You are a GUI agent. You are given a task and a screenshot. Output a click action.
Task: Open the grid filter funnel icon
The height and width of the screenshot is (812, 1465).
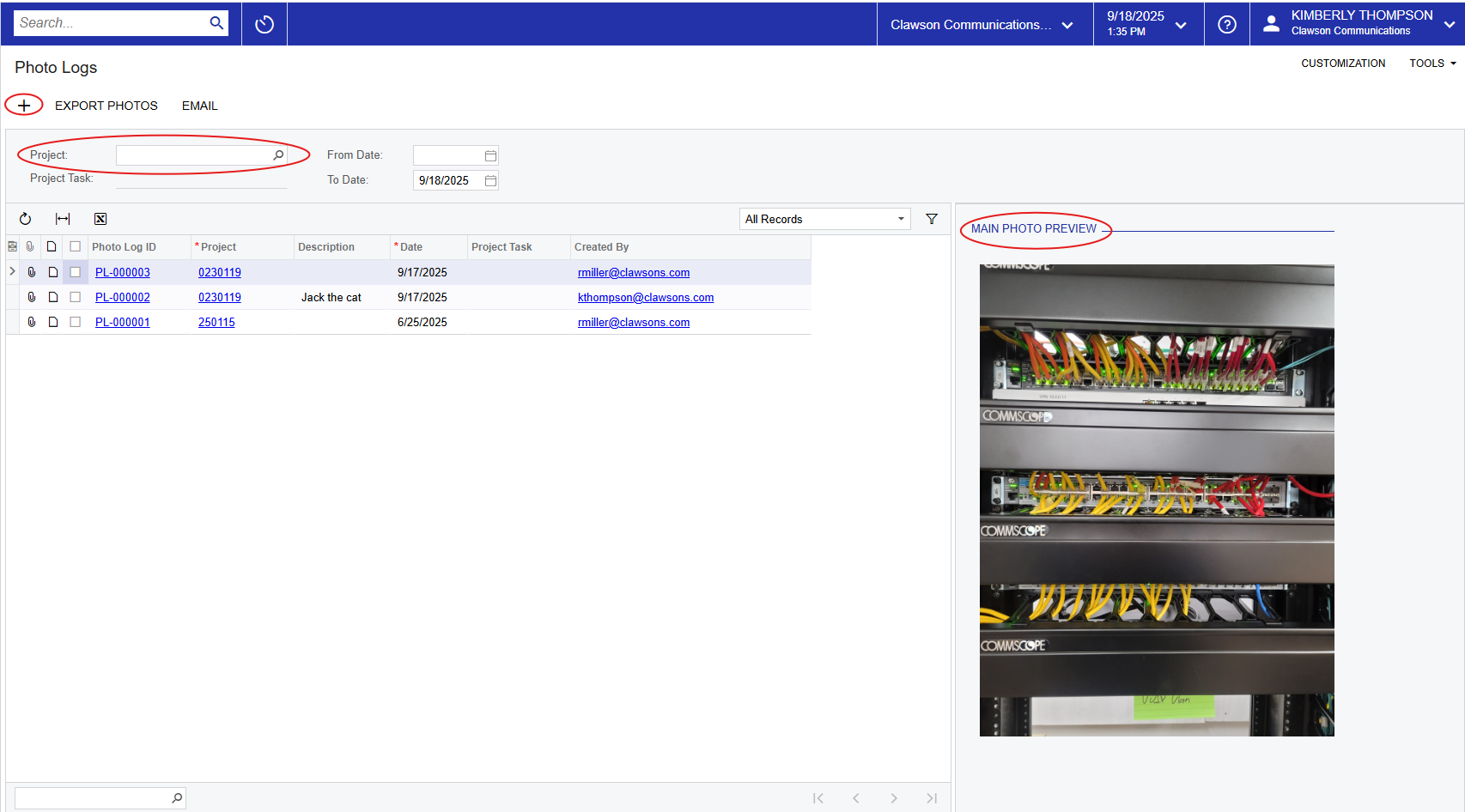pyautogui.click(x=932, y=219)
